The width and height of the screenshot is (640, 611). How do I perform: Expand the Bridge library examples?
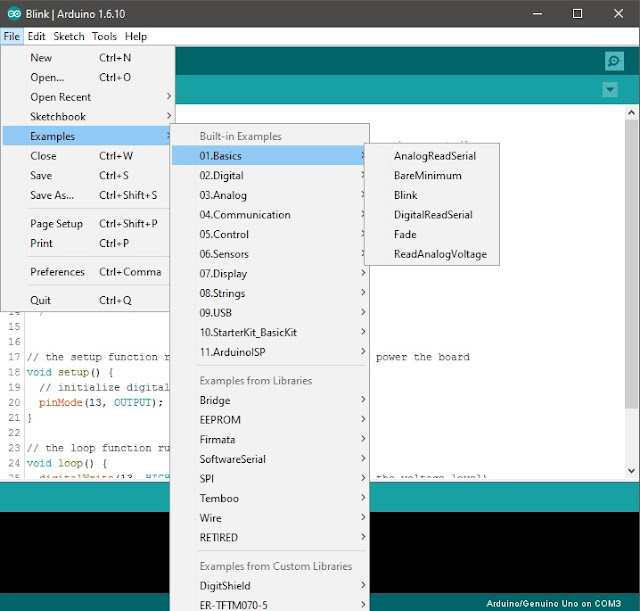(x=269, y=400)
